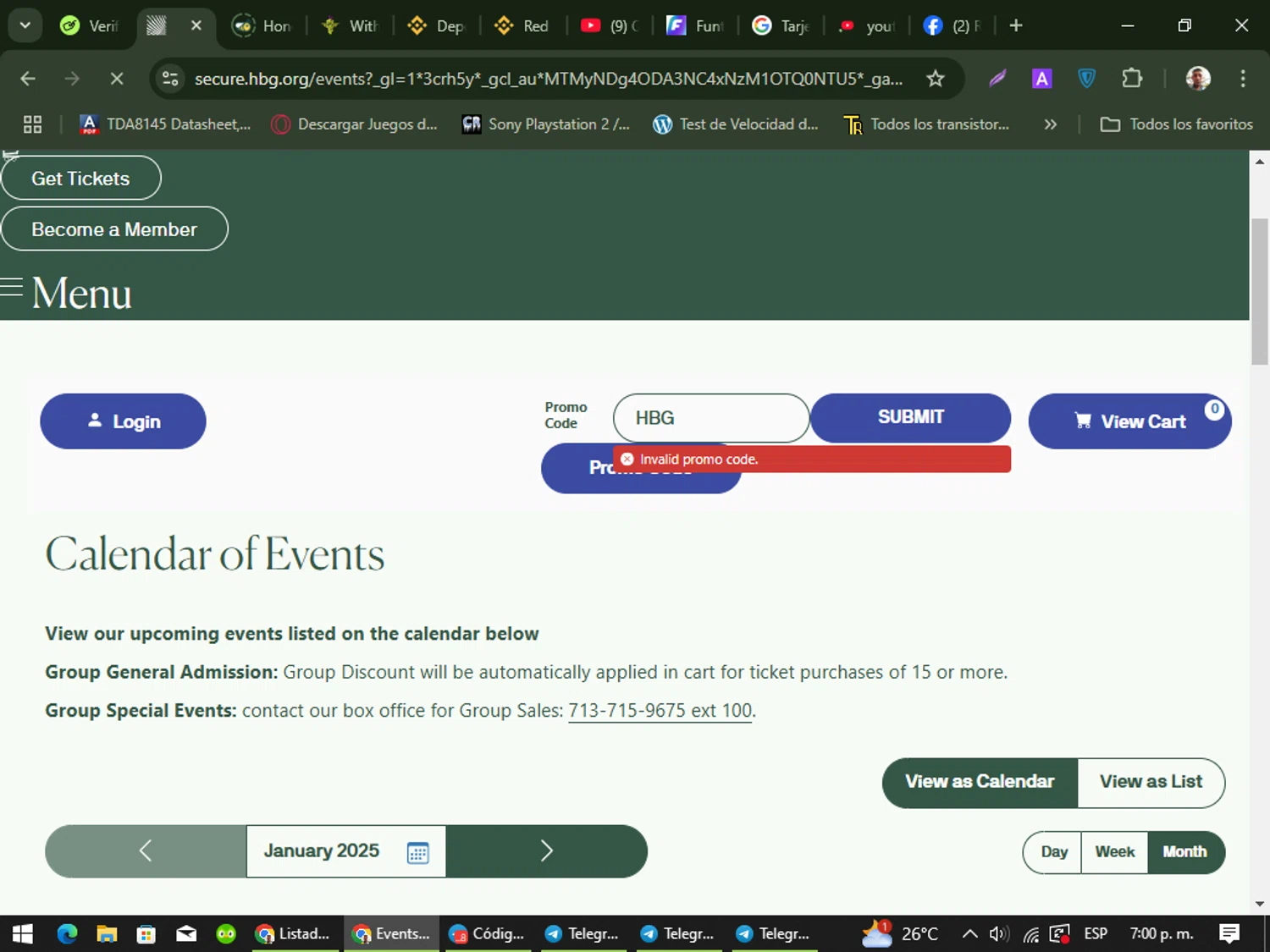
Task: Open Todos los transistor bookmark
Action: pos(926,124)
